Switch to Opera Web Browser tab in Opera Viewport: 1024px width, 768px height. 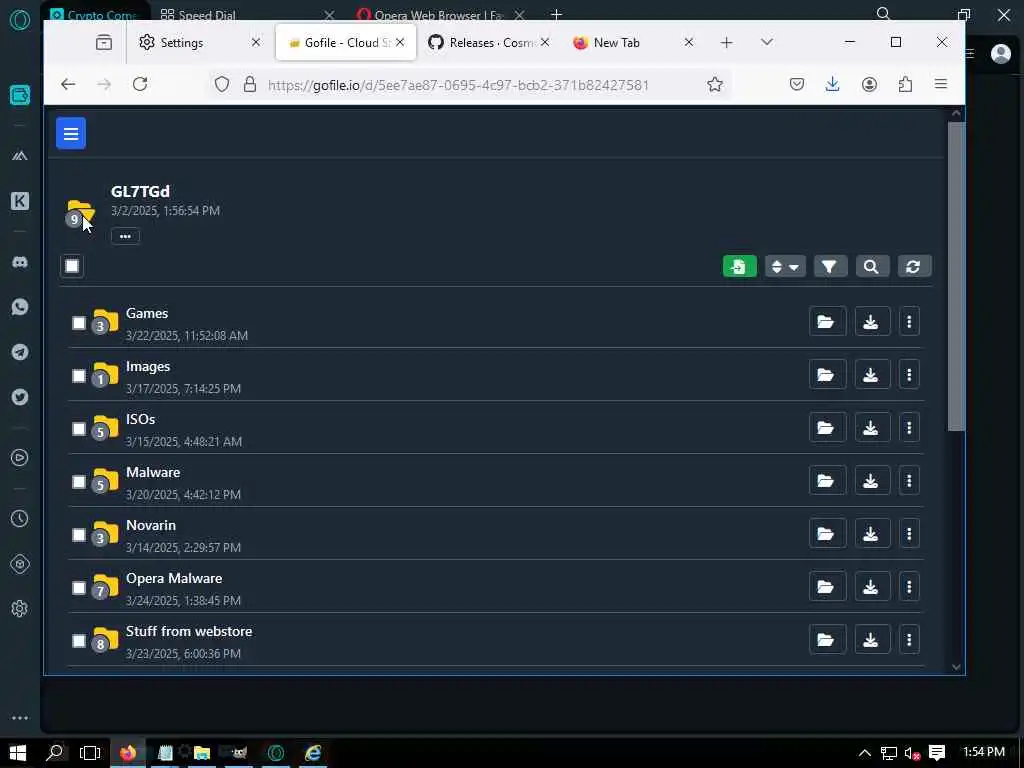(x=441, y=14)
